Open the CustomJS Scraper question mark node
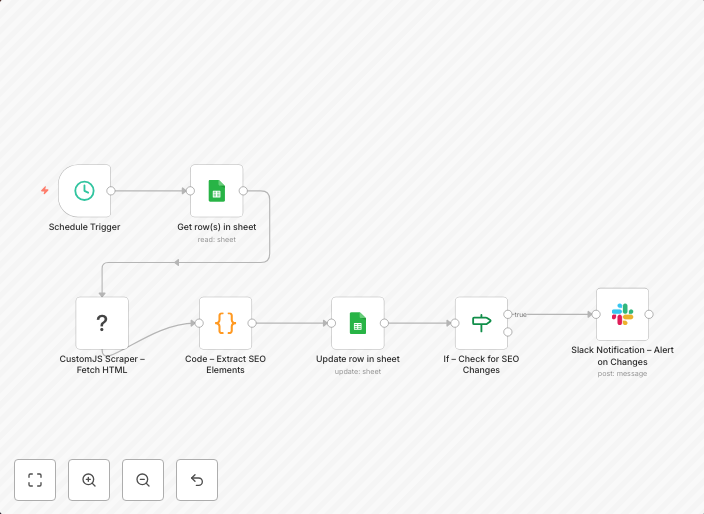 102,323
